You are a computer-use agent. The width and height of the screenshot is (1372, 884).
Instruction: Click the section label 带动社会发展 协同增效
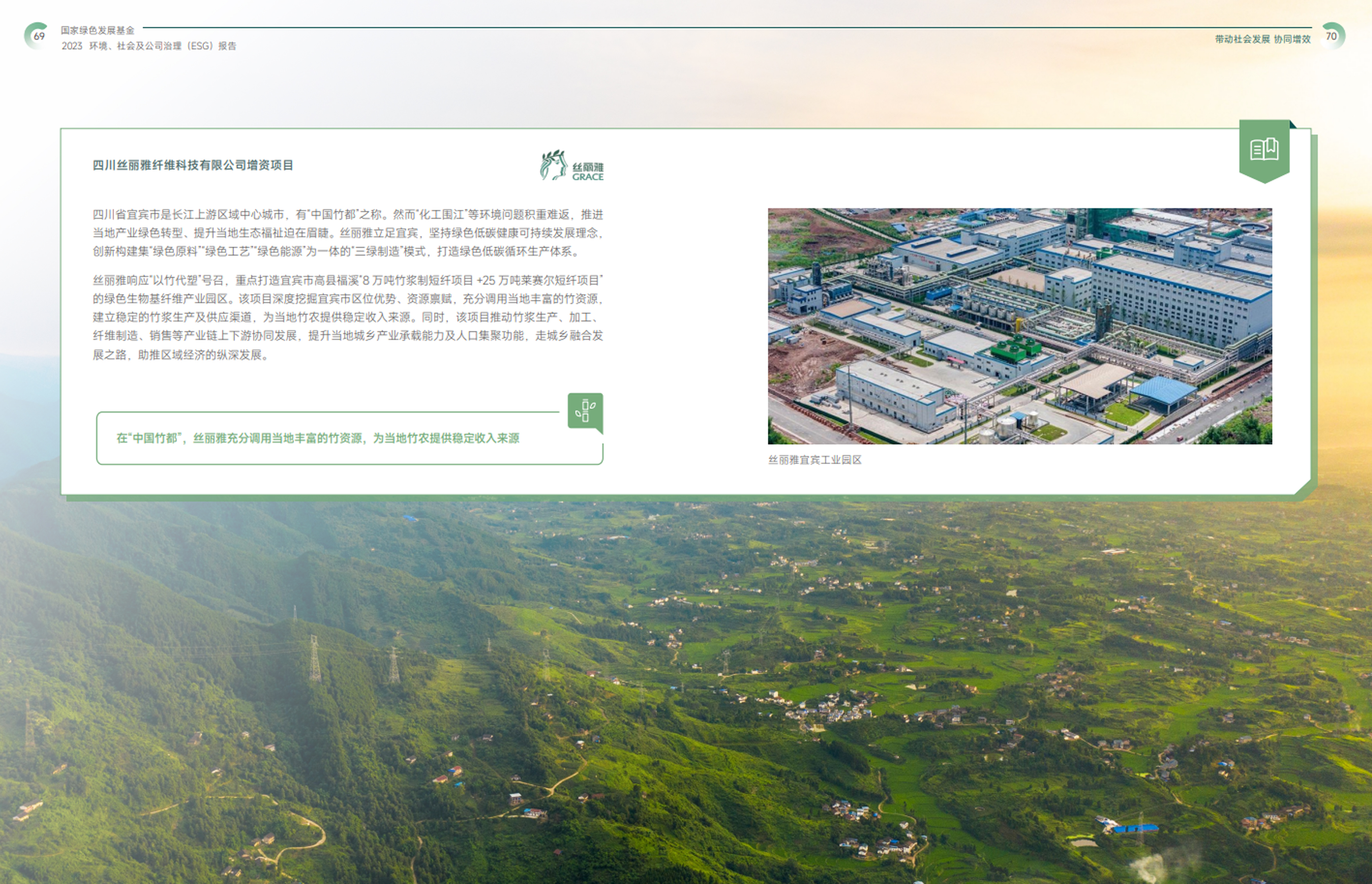tap(1262, 39)
